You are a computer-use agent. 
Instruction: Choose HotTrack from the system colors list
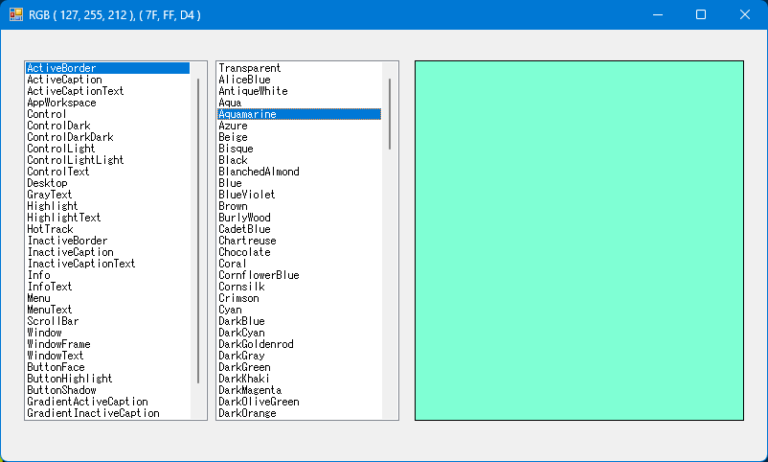click(50, 229)
